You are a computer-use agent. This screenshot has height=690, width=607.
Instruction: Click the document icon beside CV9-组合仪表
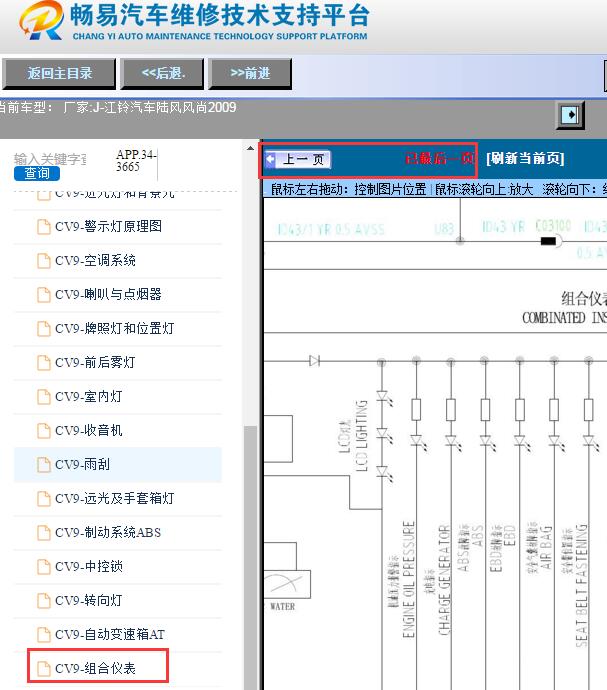(43, 668)
